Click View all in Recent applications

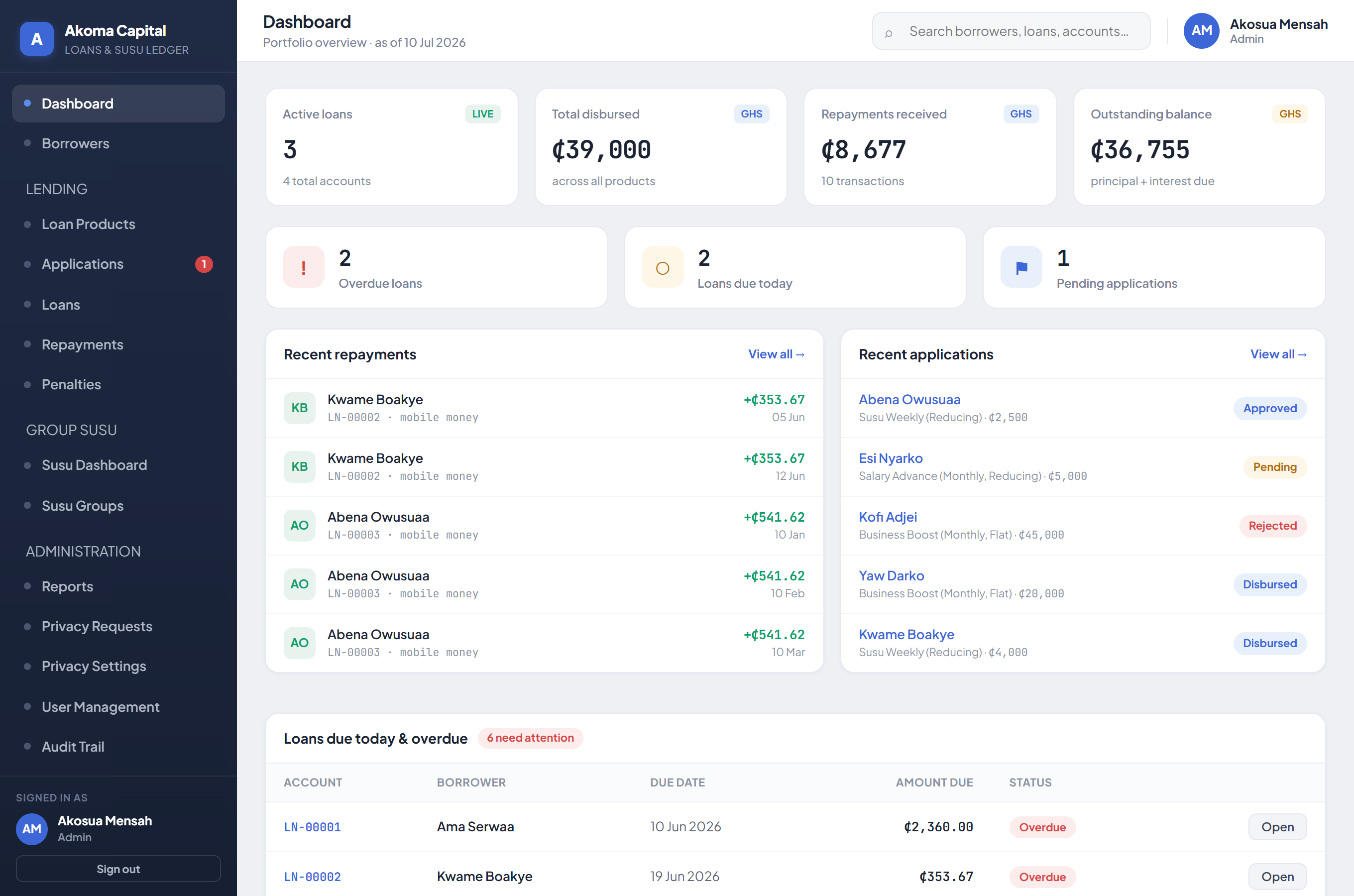click(1279, 354)
